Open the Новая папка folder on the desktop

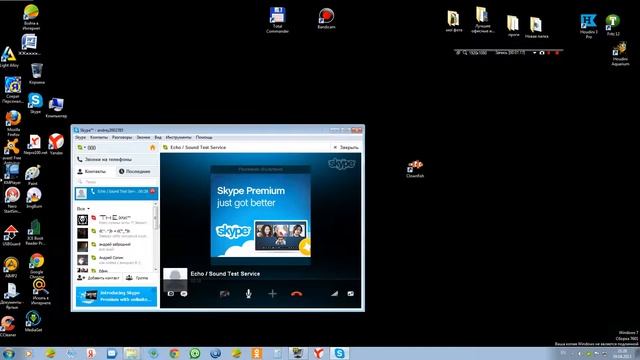pos(536,27)
